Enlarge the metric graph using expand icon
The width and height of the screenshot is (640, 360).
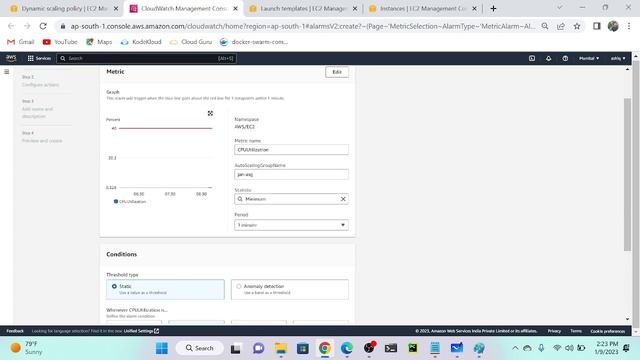pyautogui.click(x=210, y=113)
